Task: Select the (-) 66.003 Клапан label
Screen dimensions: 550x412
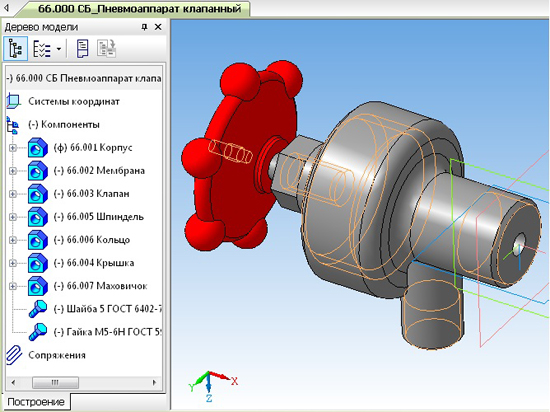Action: [x=91, y=194]
